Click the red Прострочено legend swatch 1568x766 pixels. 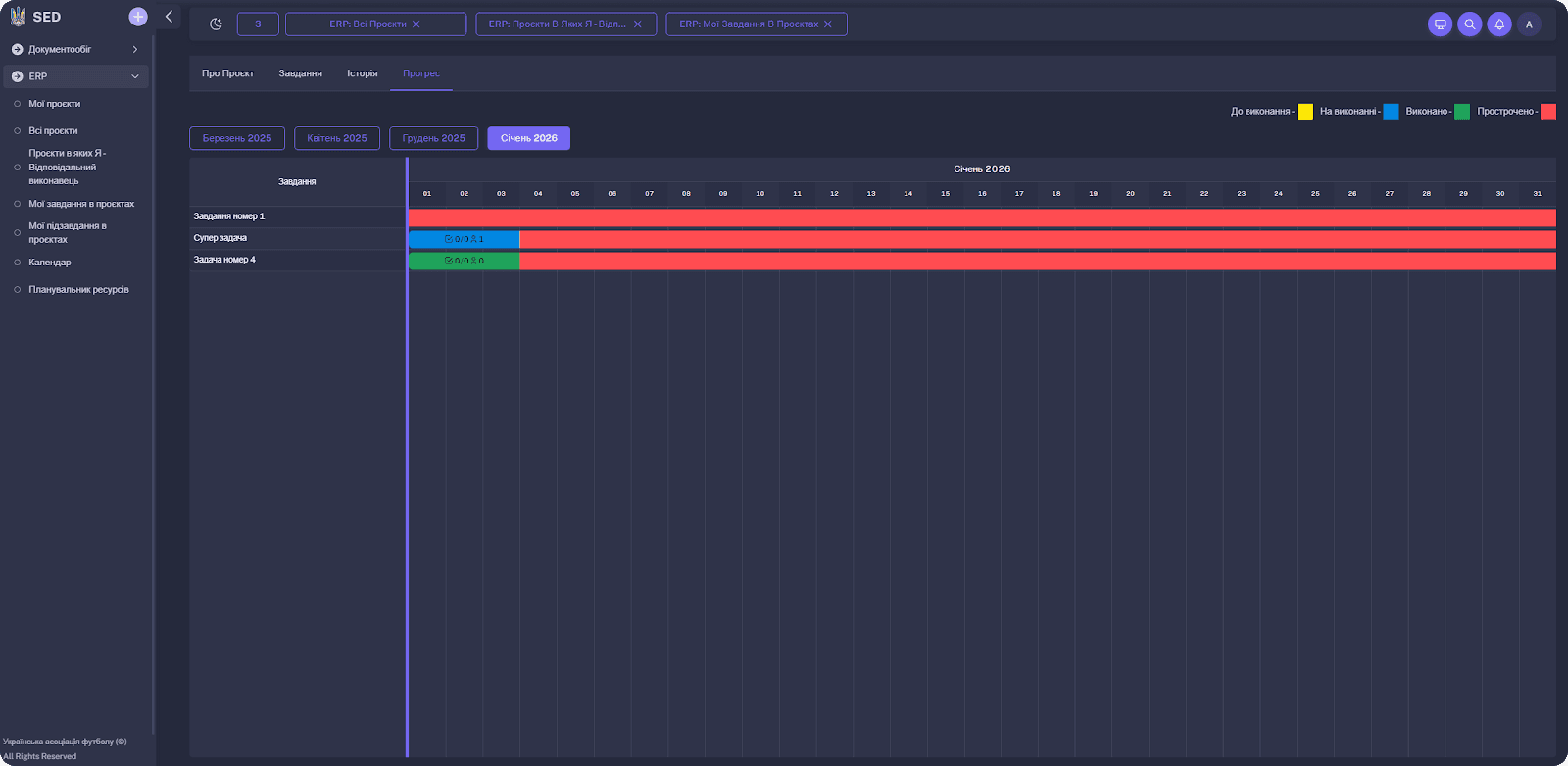tap(1548, 112)
